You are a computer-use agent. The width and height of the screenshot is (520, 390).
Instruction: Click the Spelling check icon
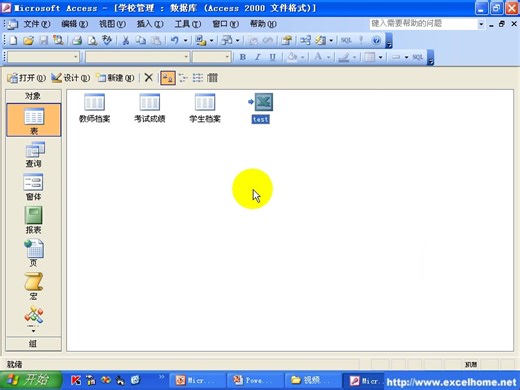[x=107, y=40]
